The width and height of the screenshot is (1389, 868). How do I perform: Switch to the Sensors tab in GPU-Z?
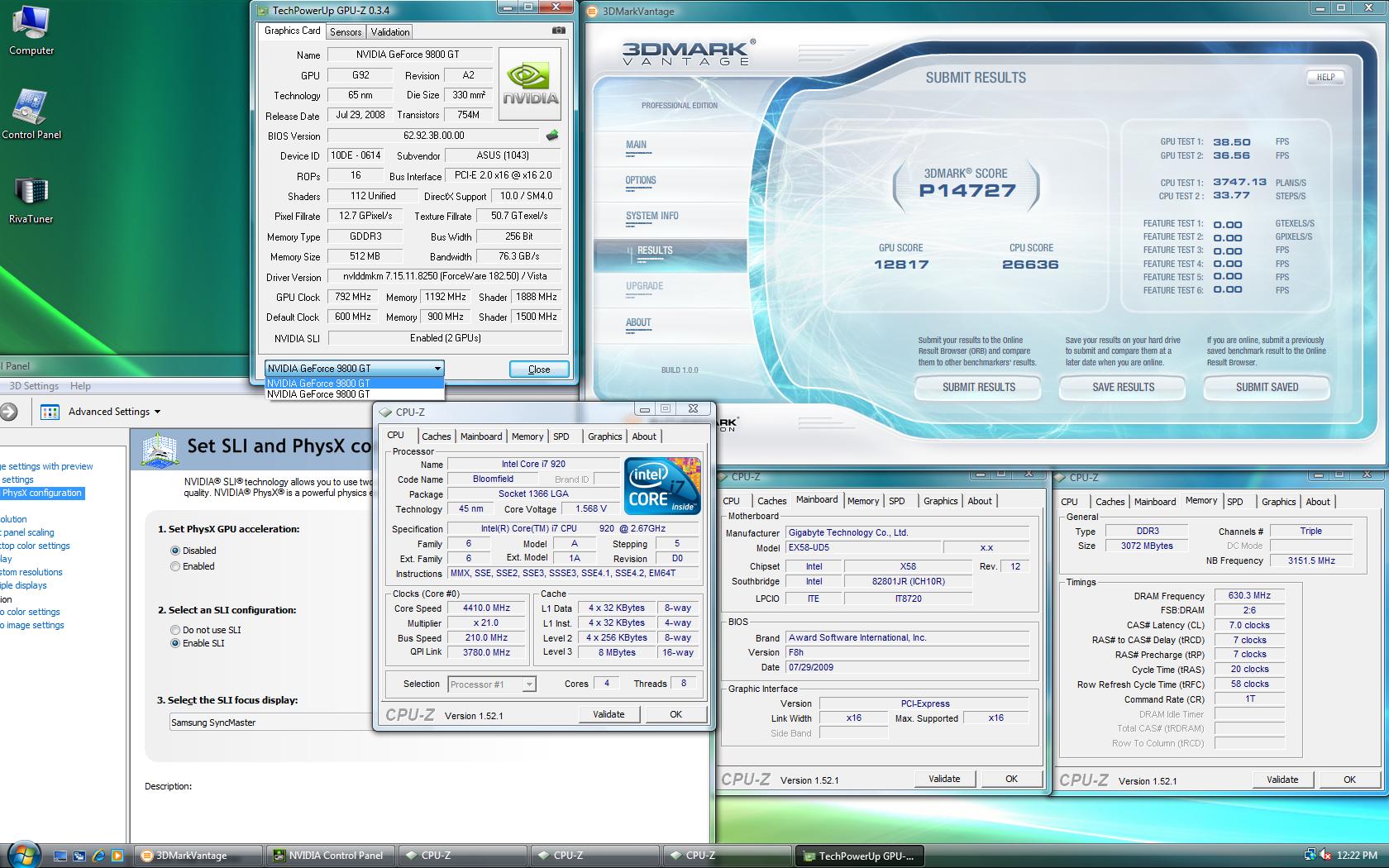click(346, 31)
